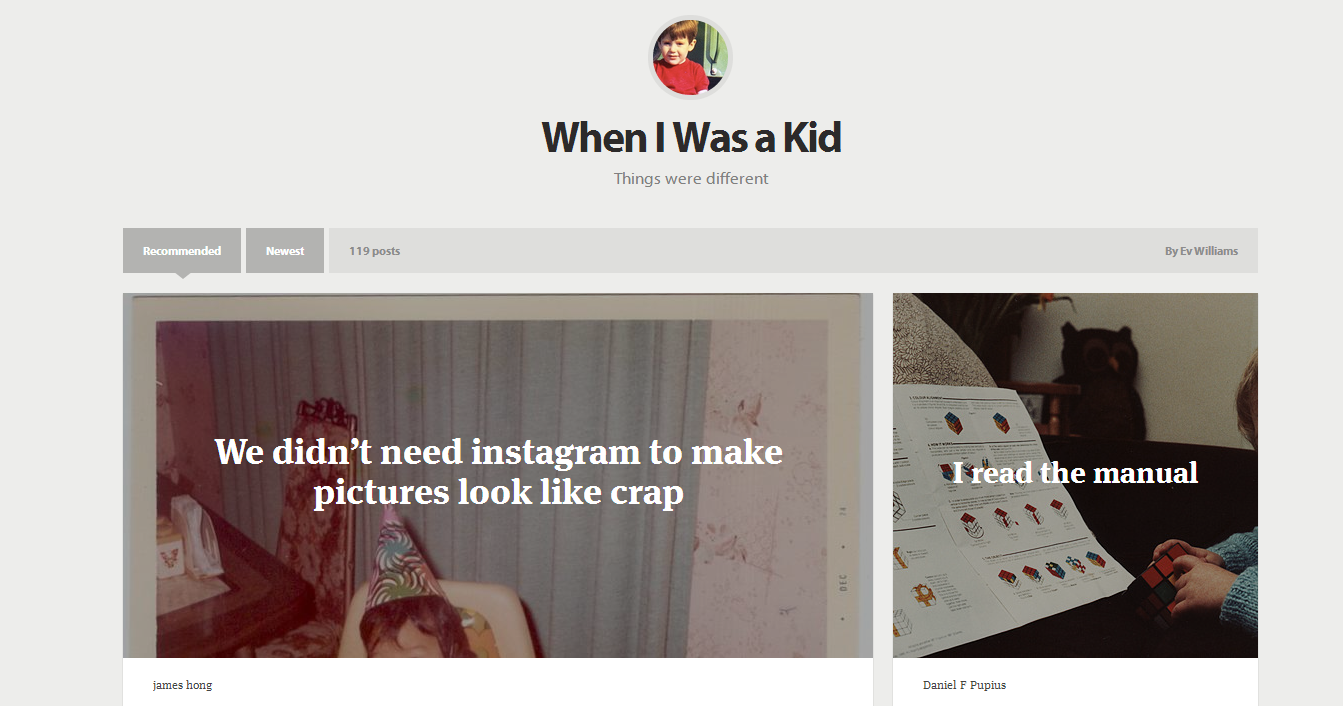
Task: Open the "By Ev Williams" author link
Action: tap(1200, 251)
